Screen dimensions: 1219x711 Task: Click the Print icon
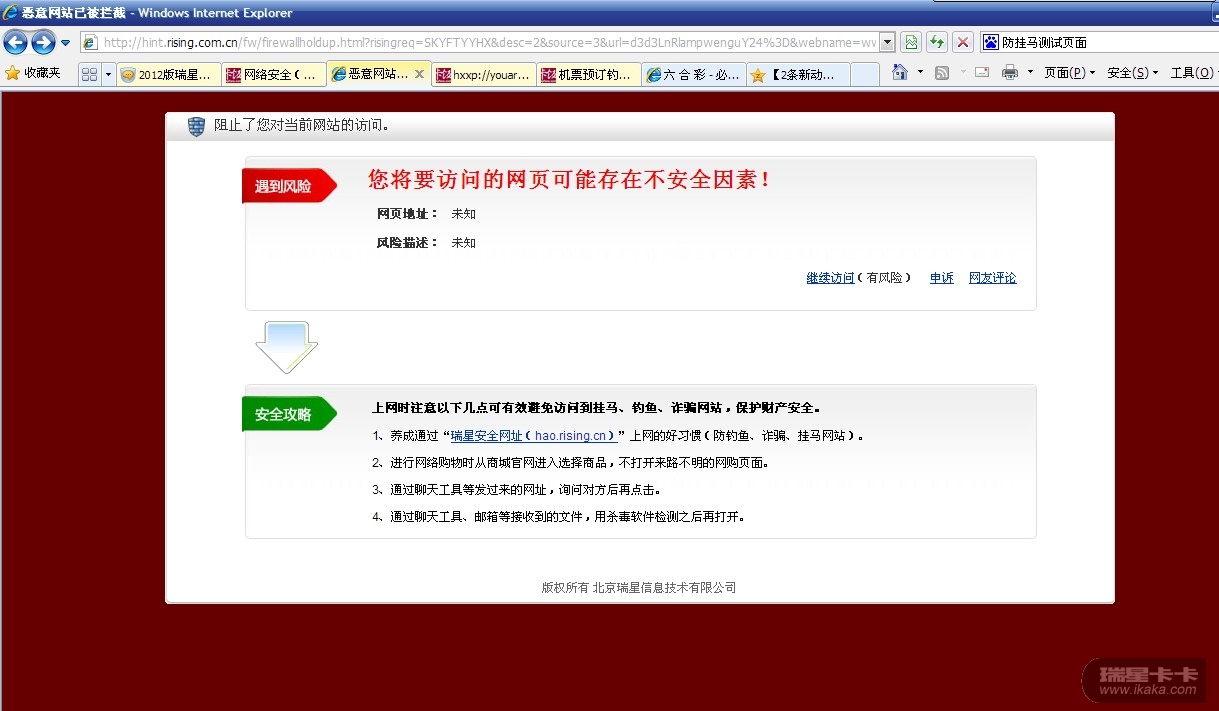(x=1010, y=73)
